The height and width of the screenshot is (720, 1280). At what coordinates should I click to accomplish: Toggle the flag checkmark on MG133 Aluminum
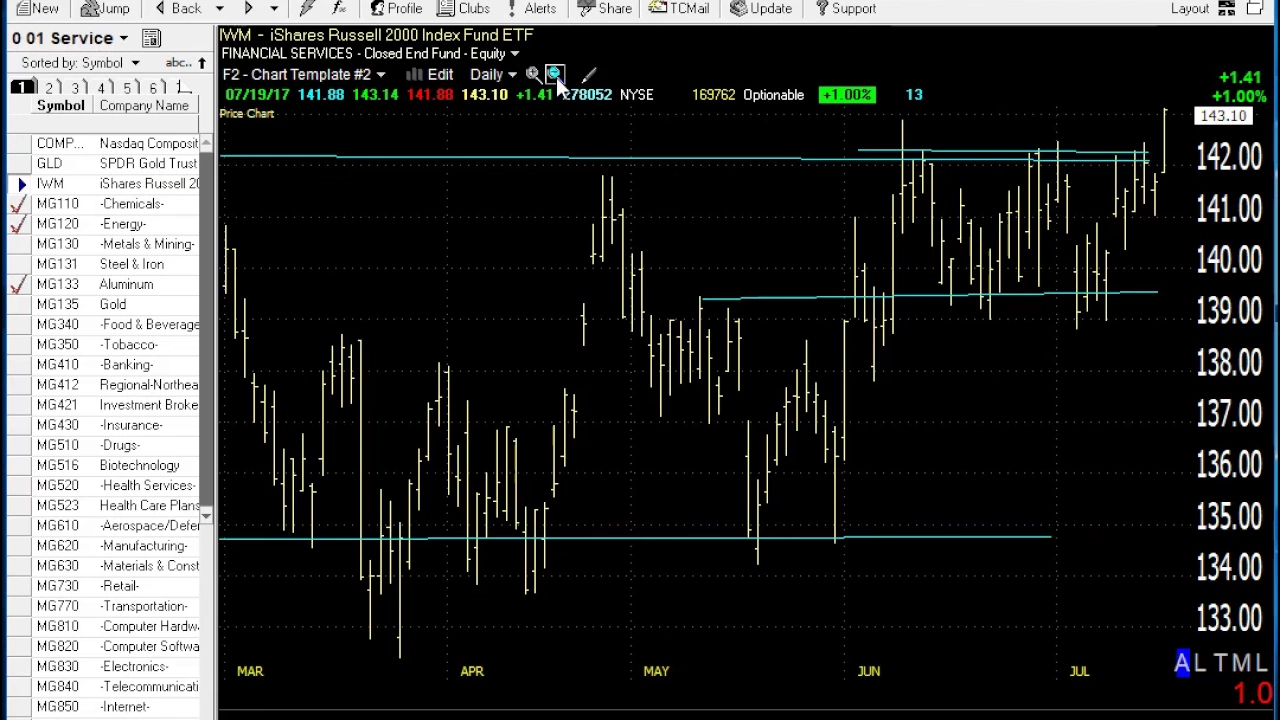(x=17, y=284)
